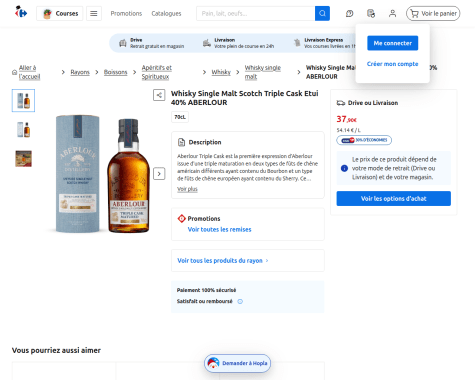
Task: Click the 70cL size badge
Action: 180,117
